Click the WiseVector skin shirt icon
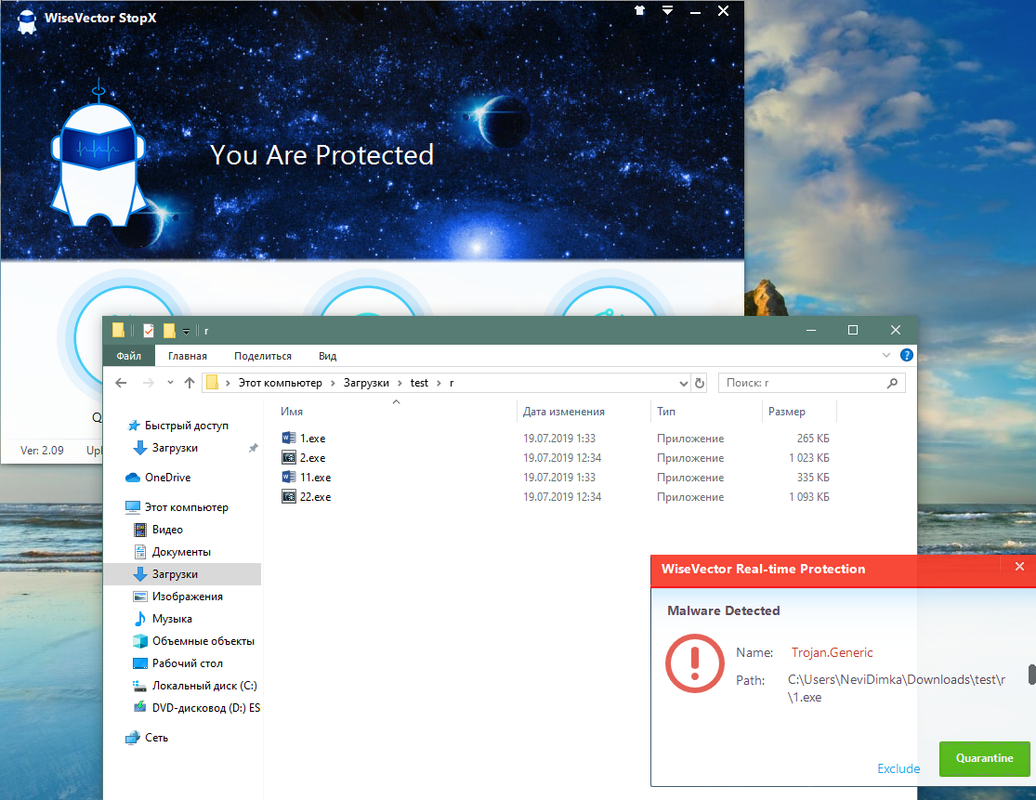The image size is (1036, 800). pyautogui.click(x=640, y=11)
